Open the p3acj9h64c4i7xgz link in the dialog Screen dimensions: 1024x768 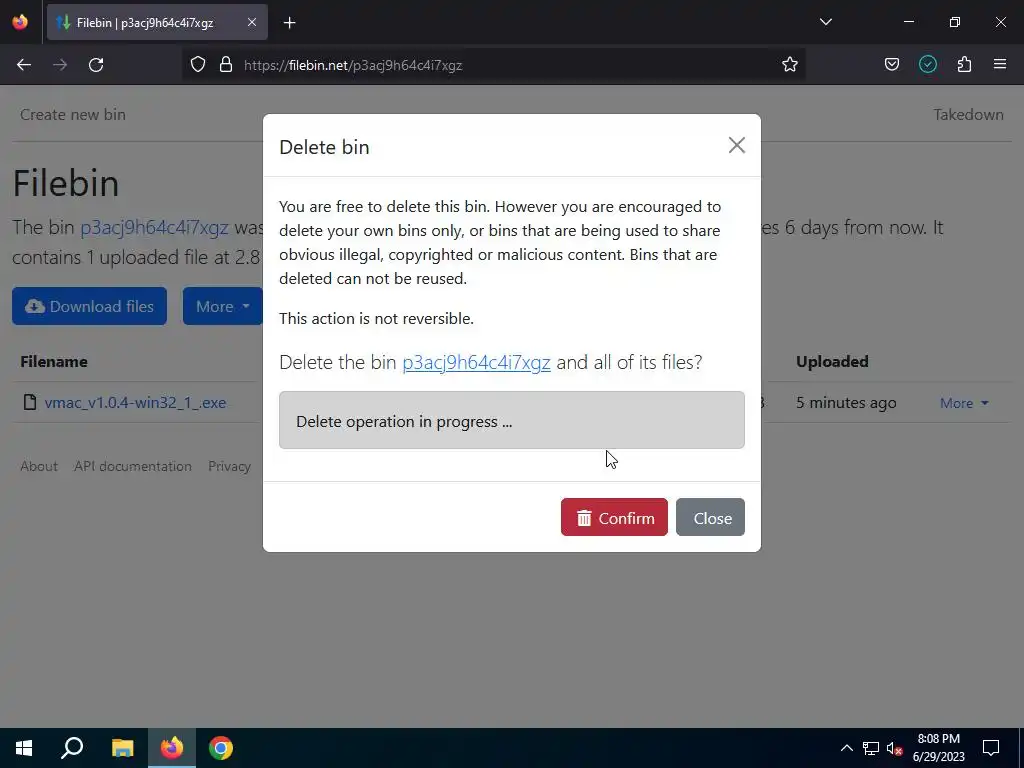[476, 362]
